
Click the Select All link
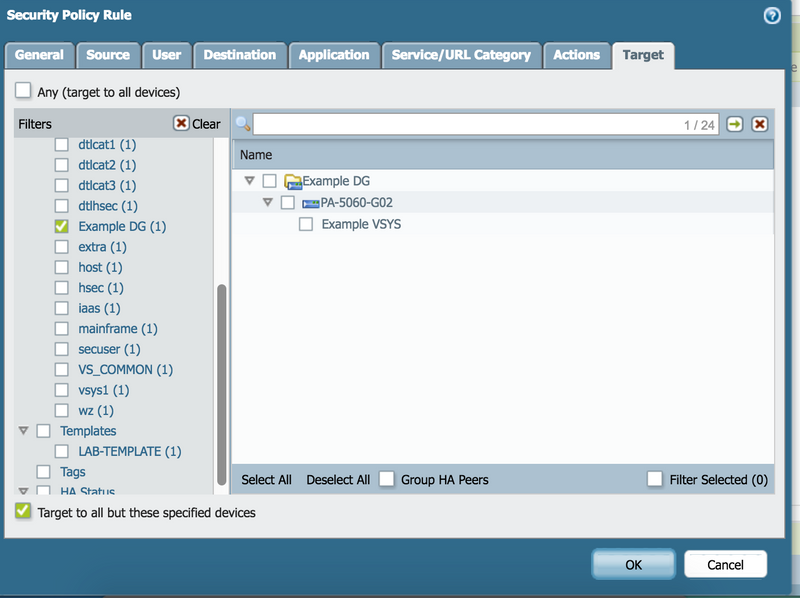(266, 480)
